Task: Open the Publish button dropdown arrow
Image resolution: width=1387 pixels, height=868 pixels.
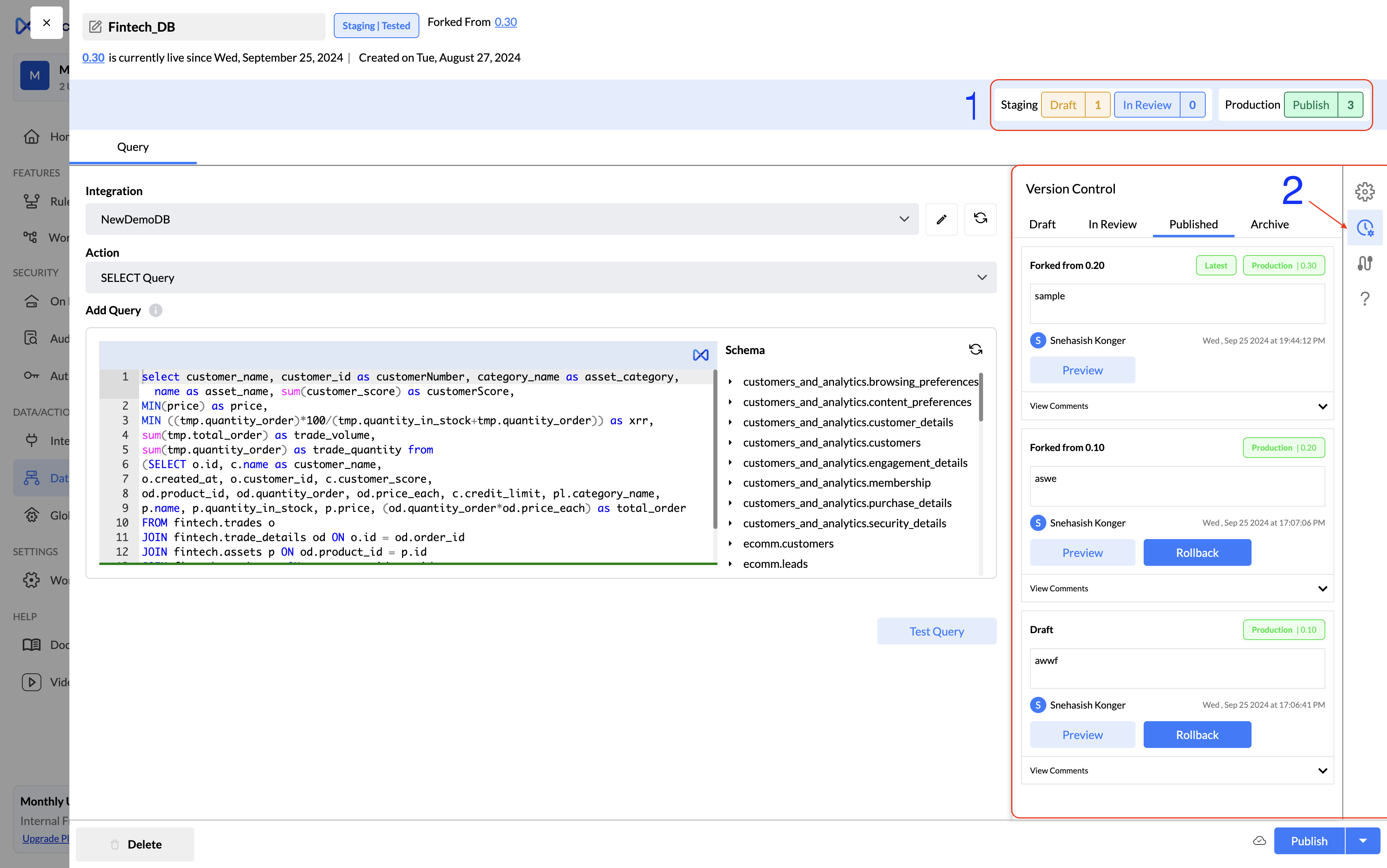Action: pos(1362,841)
